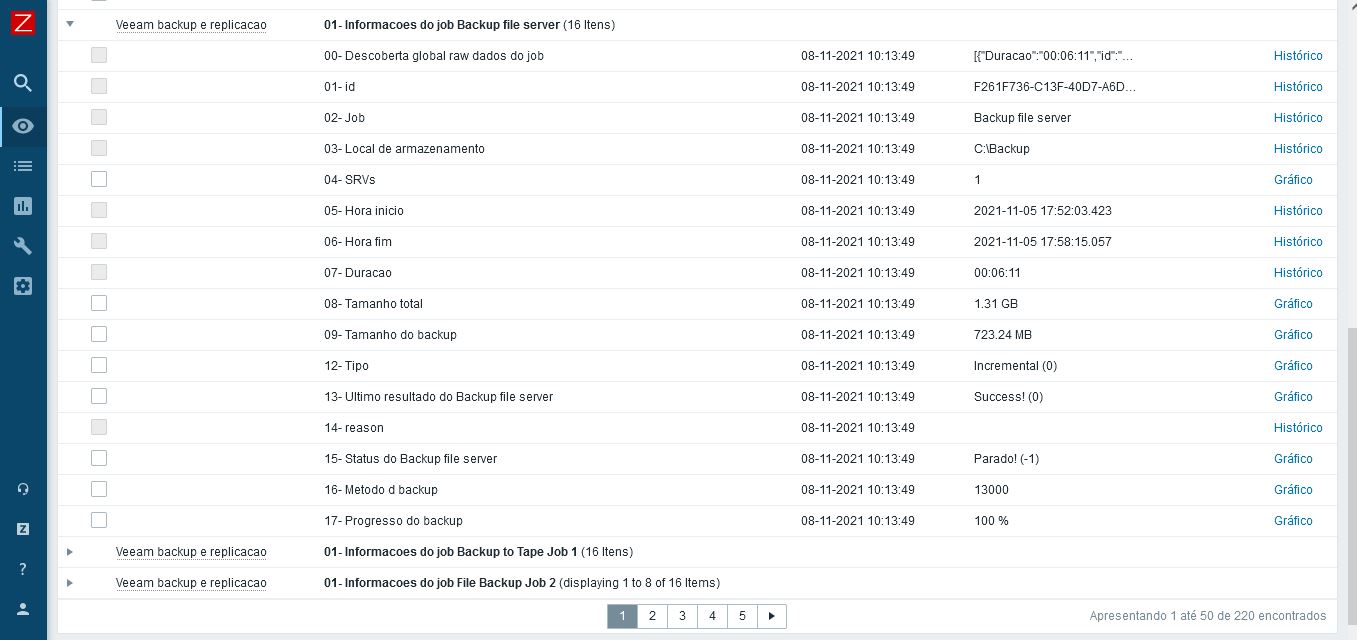Image resolution: width=1357 pixels, height=640 pixels.
Task: Select value '13000'
Action: click(991, 490)
